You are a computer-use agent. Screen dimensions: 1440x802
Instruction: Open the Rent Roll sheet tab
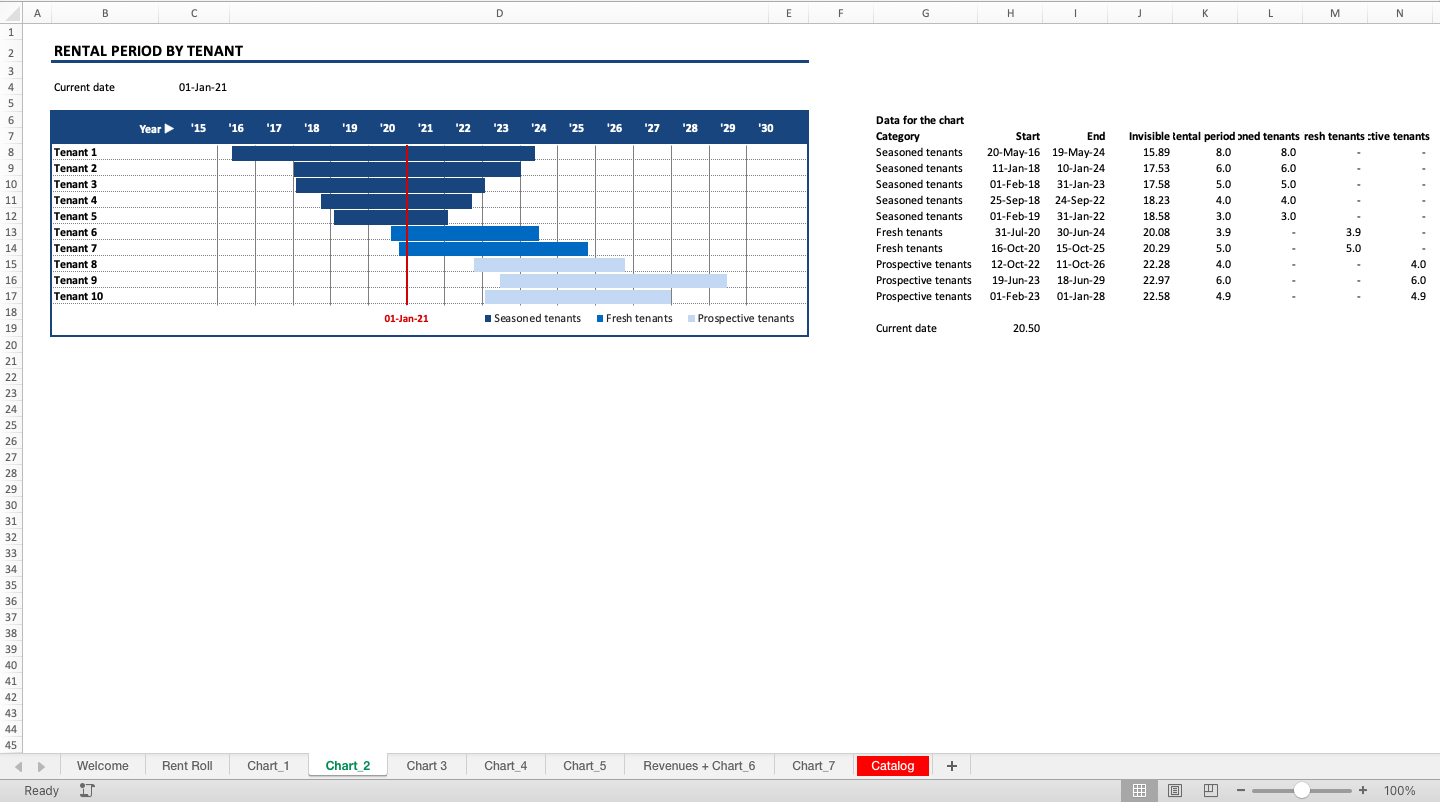click(187, 766)
